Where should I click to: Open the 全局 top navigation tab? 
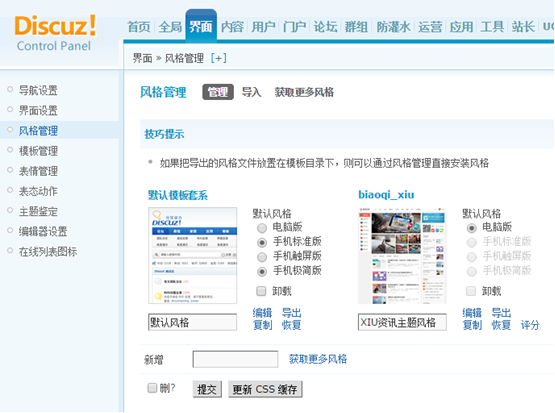[170, 27]
